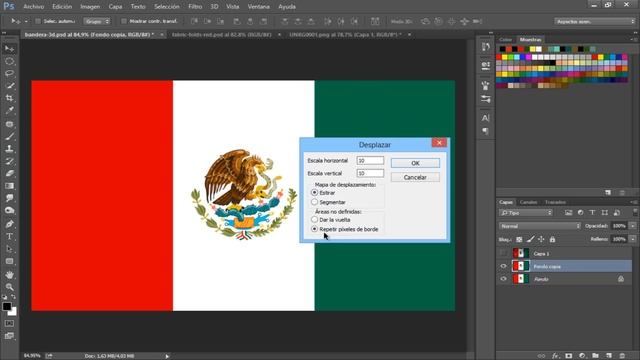
Task: Change the screen mode icon
Action: click(9, 336)
